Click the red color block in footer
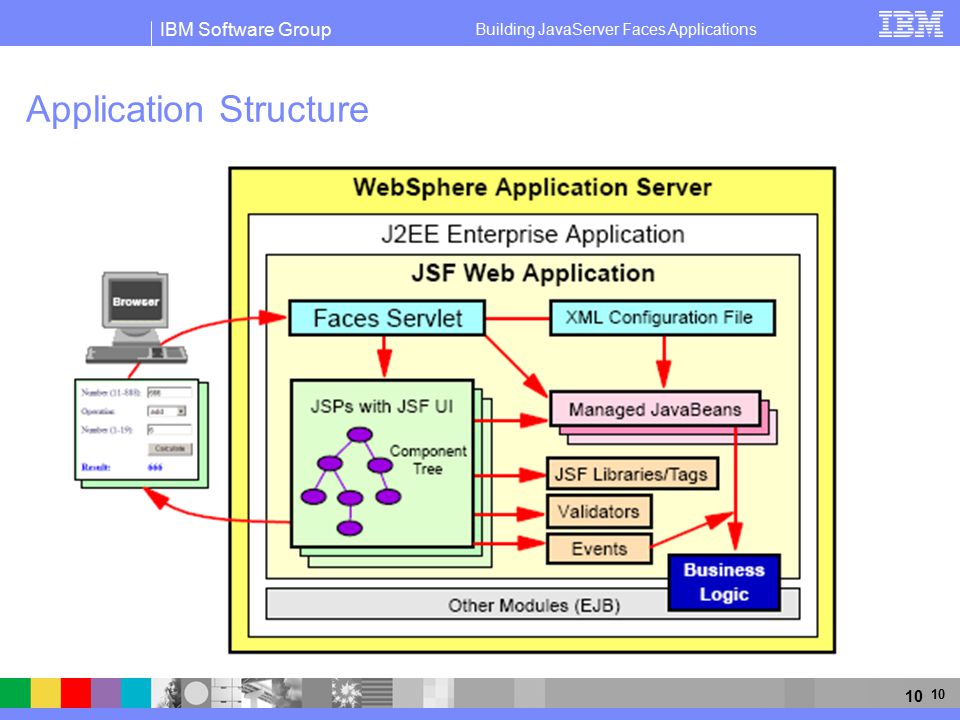Viewport: 960px width, 720px height. 76,693
